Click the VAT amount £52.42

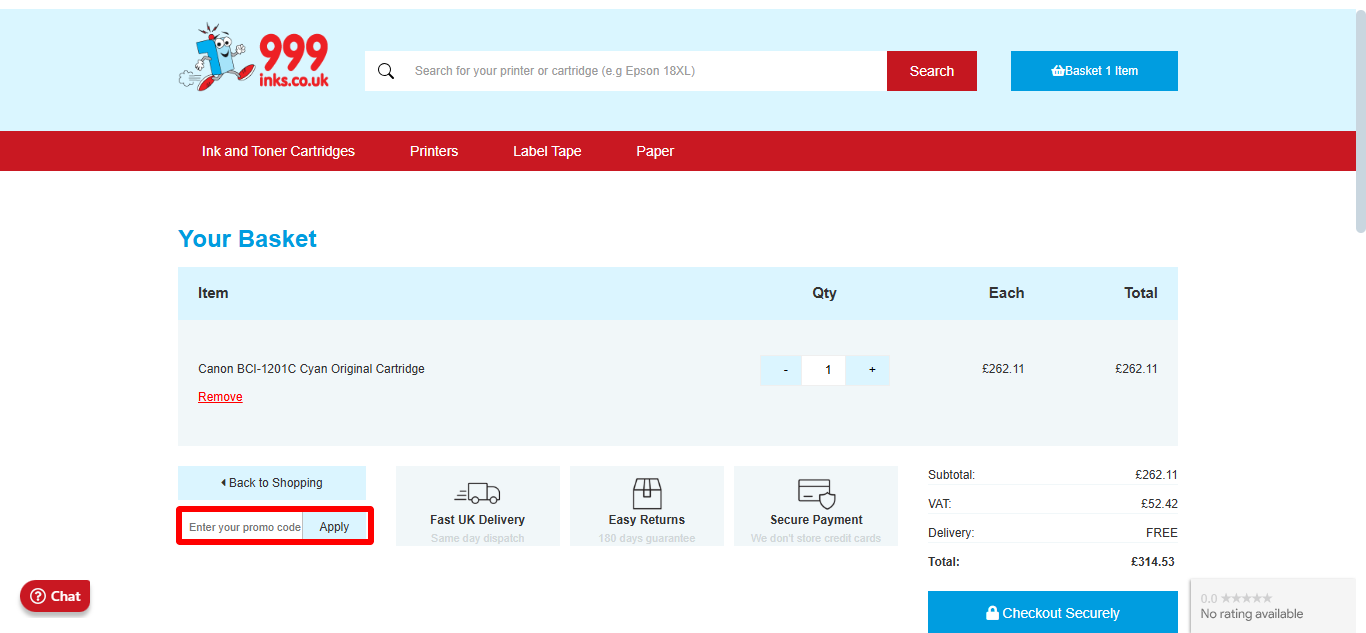pyautogui.click(x=1159, y=504)
